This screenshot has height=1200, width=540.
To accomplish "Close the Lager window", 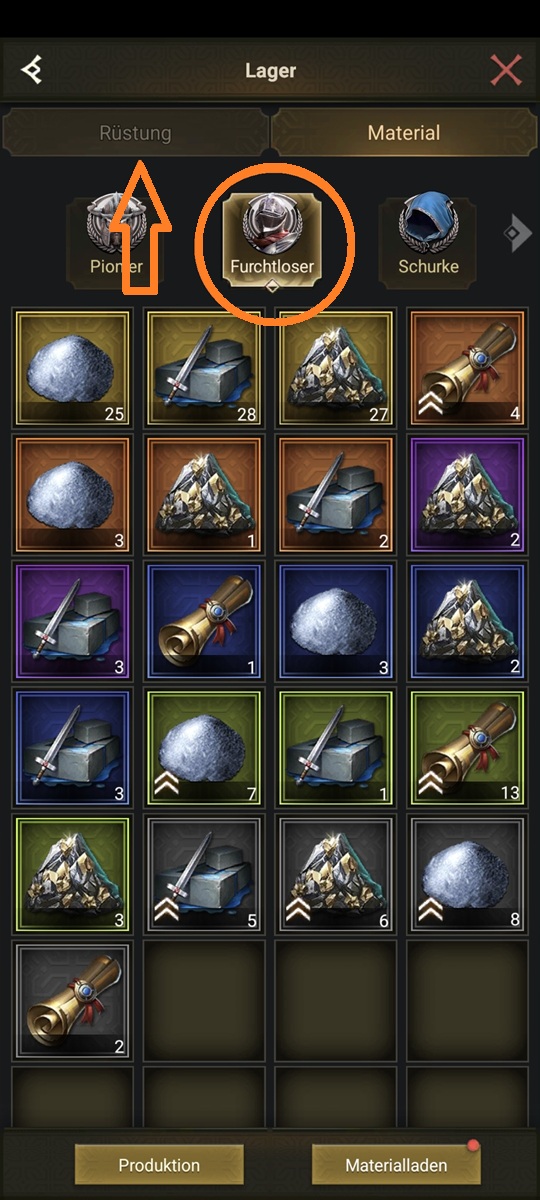I will tap(506, 70).
